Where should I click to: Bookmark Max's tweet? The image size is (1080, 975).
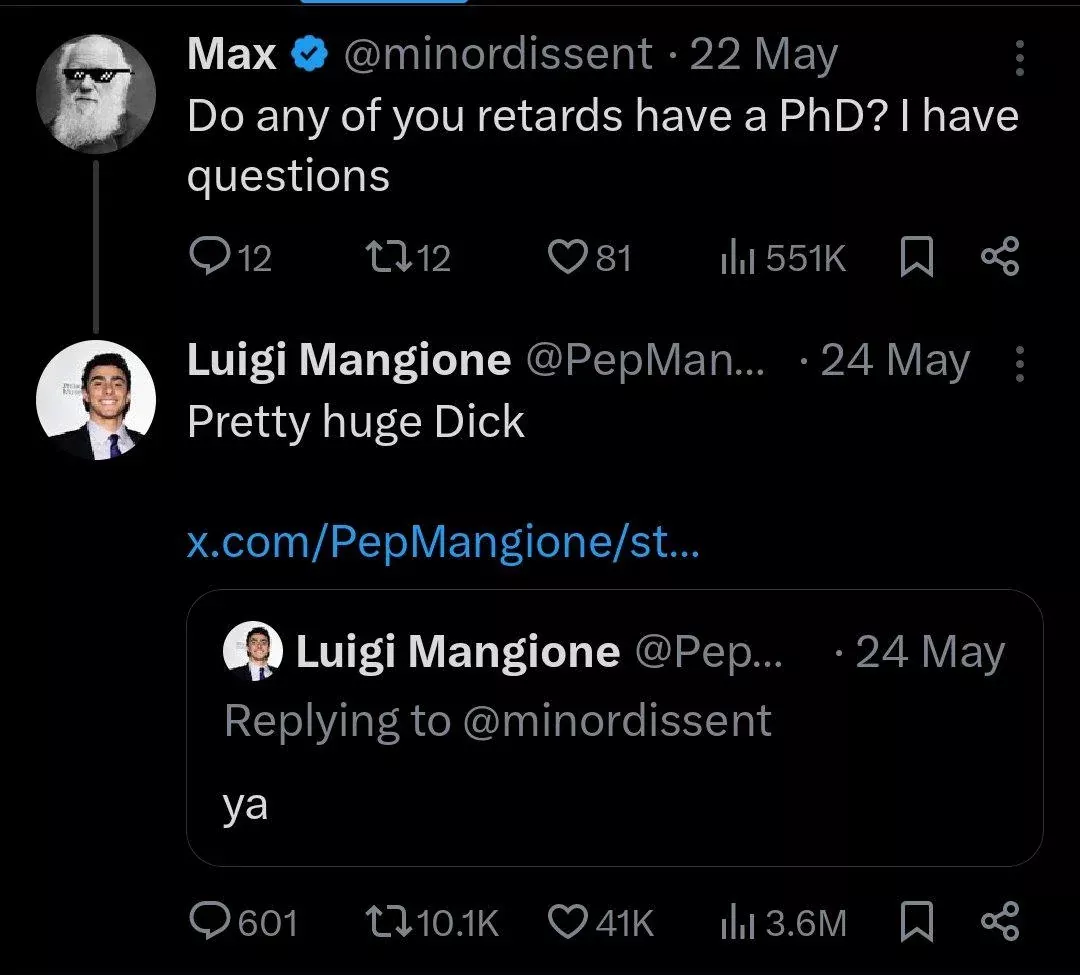[915, 257]
